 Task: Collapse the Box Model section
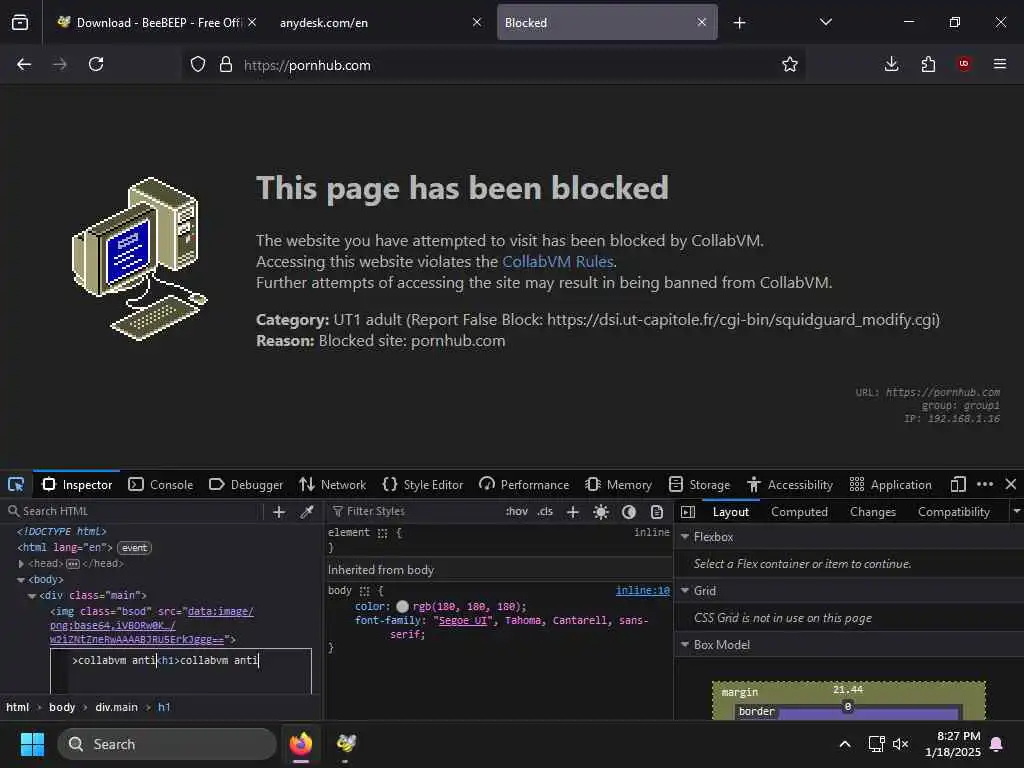685,645
